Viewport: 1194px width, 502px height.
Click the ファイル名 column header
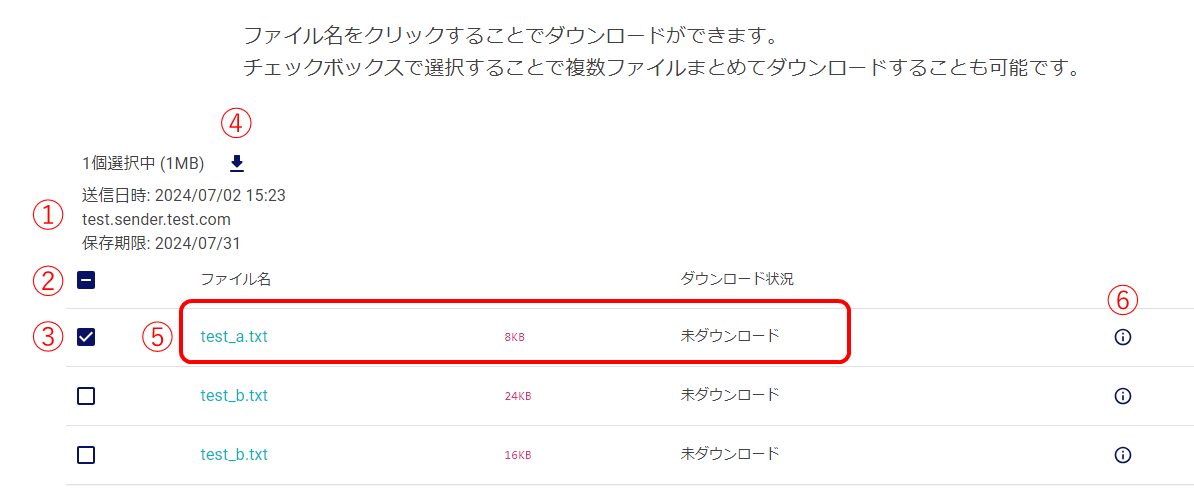(236, 279)
